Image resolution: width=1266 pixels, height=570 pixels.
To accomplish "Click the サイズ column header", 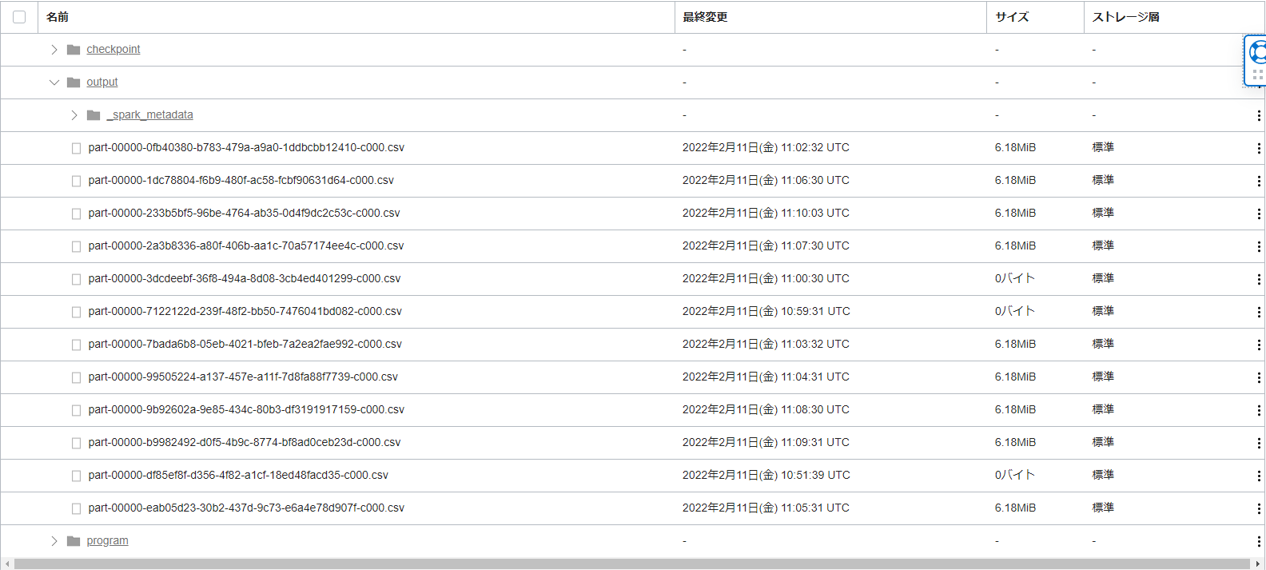I will pyautogui.click(x=1011, y=17).
